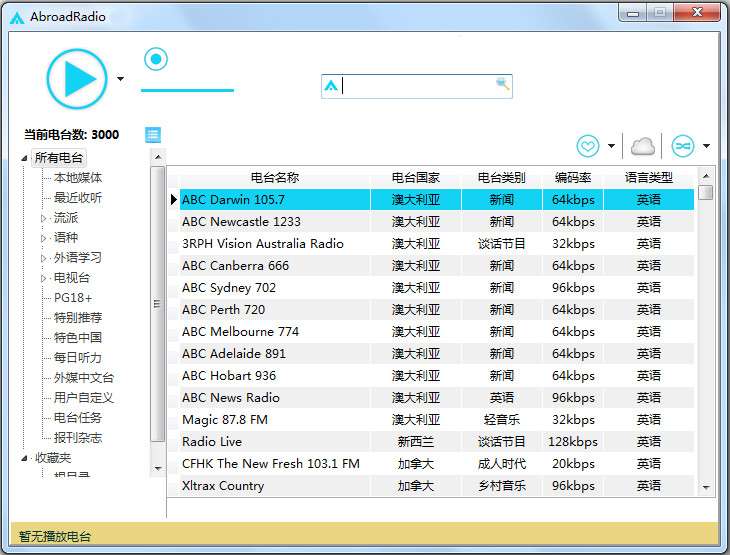This screenshot has width=730, height=555.
Task: Select 所有电台 in the tree
Action: 59,158
